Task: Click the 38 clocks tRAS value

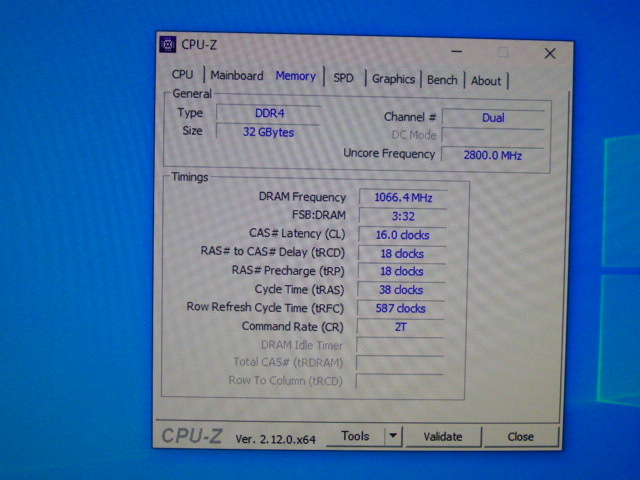Action: pyautogui.click(x=401, y=290)
